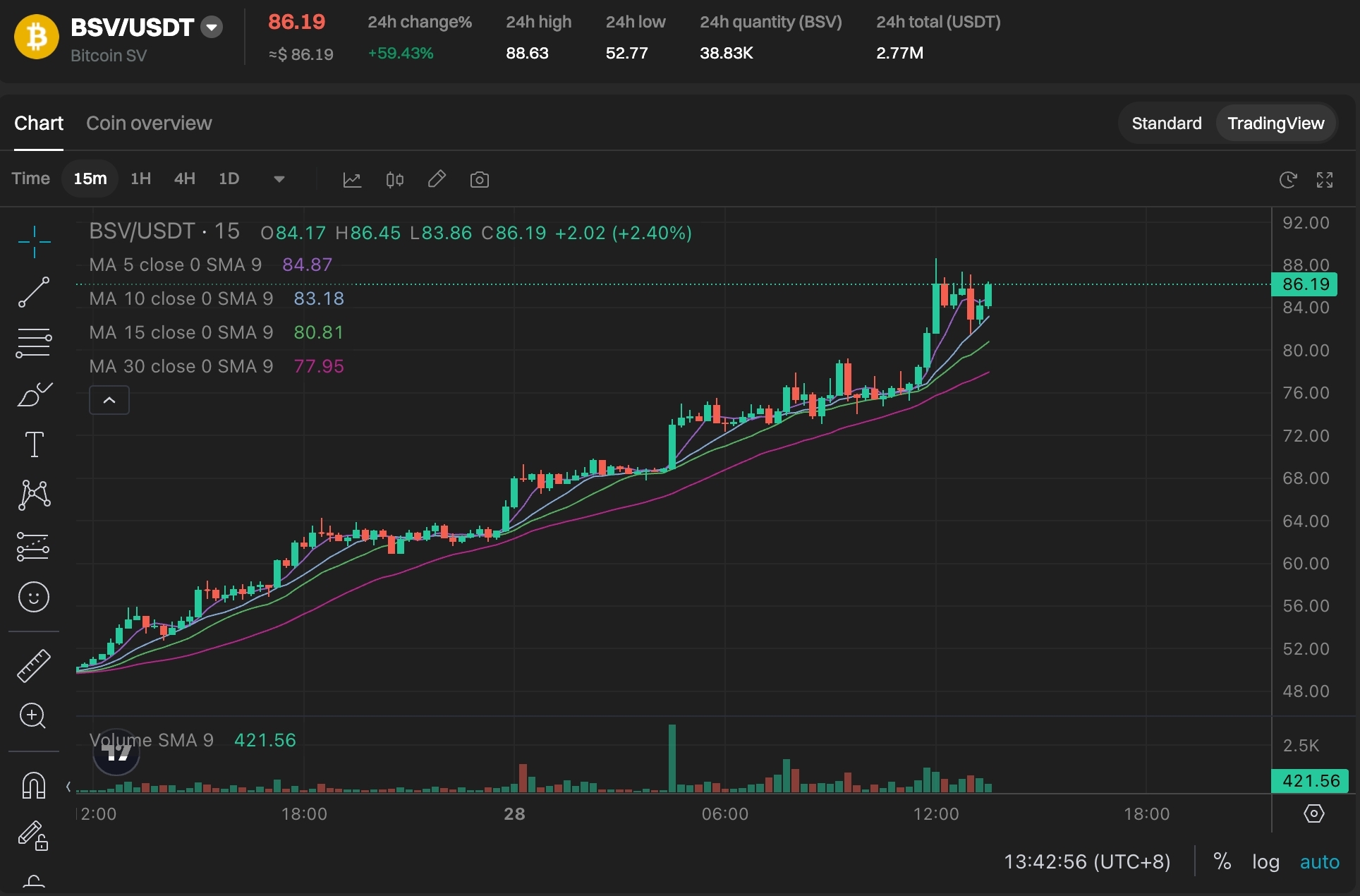
Task: Select the text annotation tool
Action: (x=34, y=444)
